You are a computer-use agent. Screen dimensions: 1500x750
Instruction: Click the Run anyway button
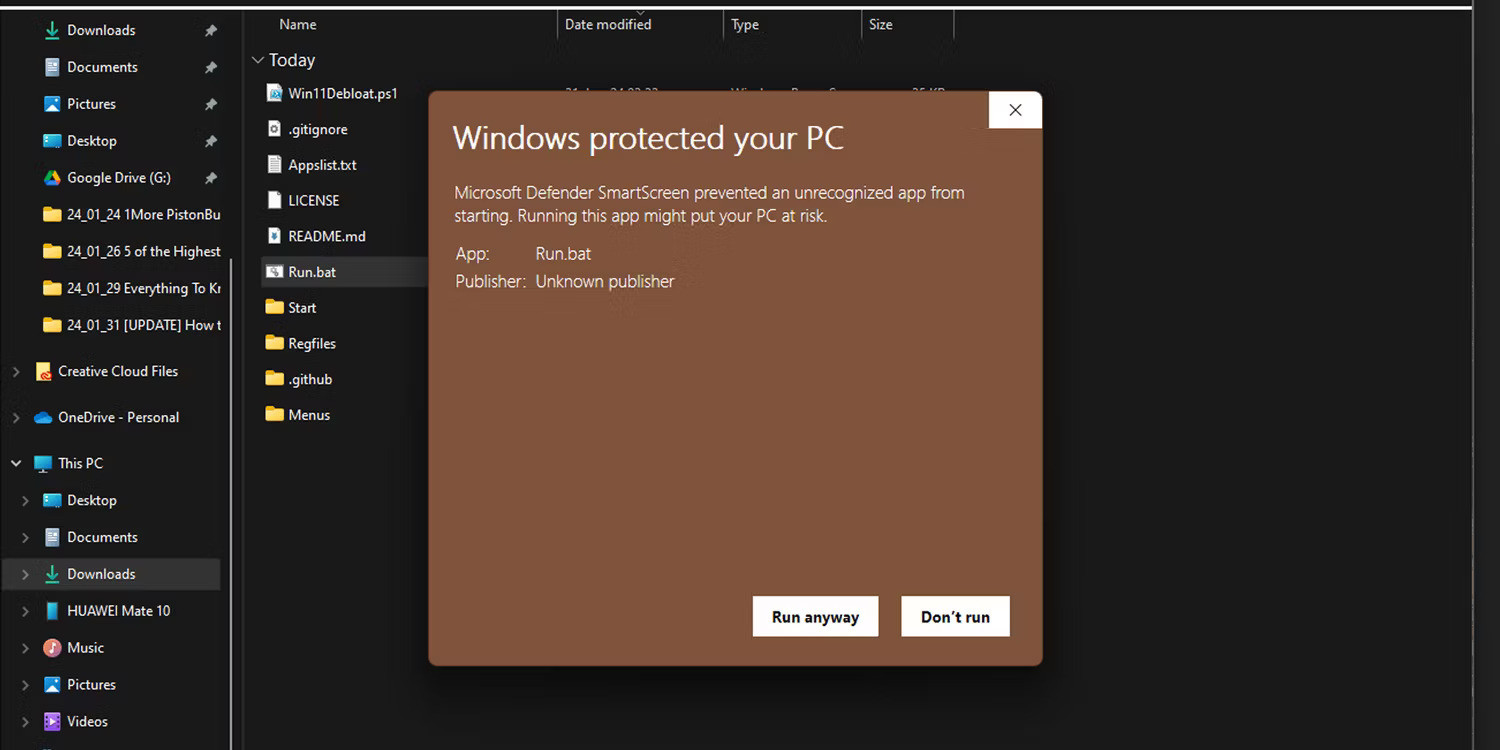pos(814,616)
